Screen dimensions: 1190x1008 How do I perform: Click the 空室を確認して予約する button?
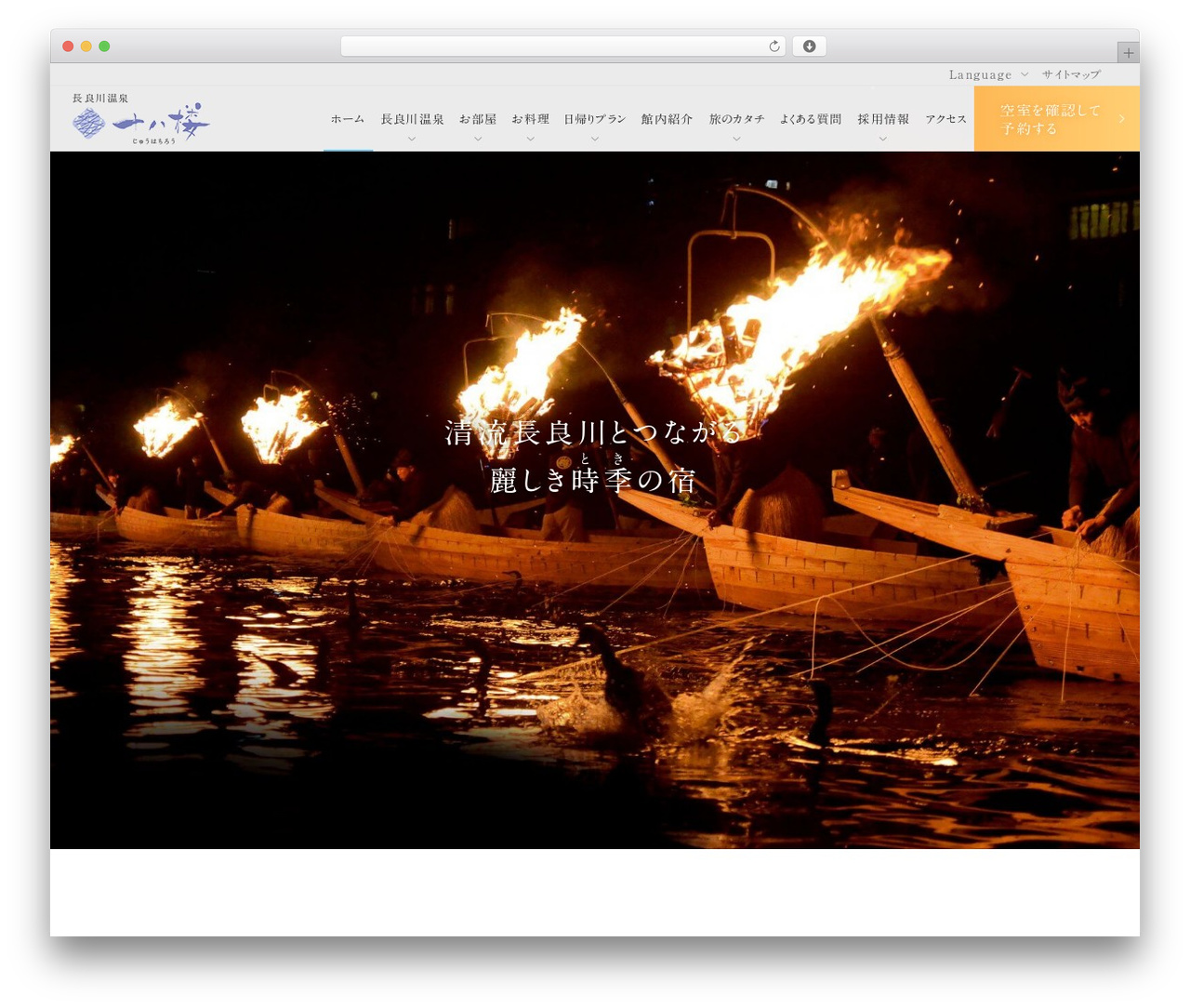1057,119
